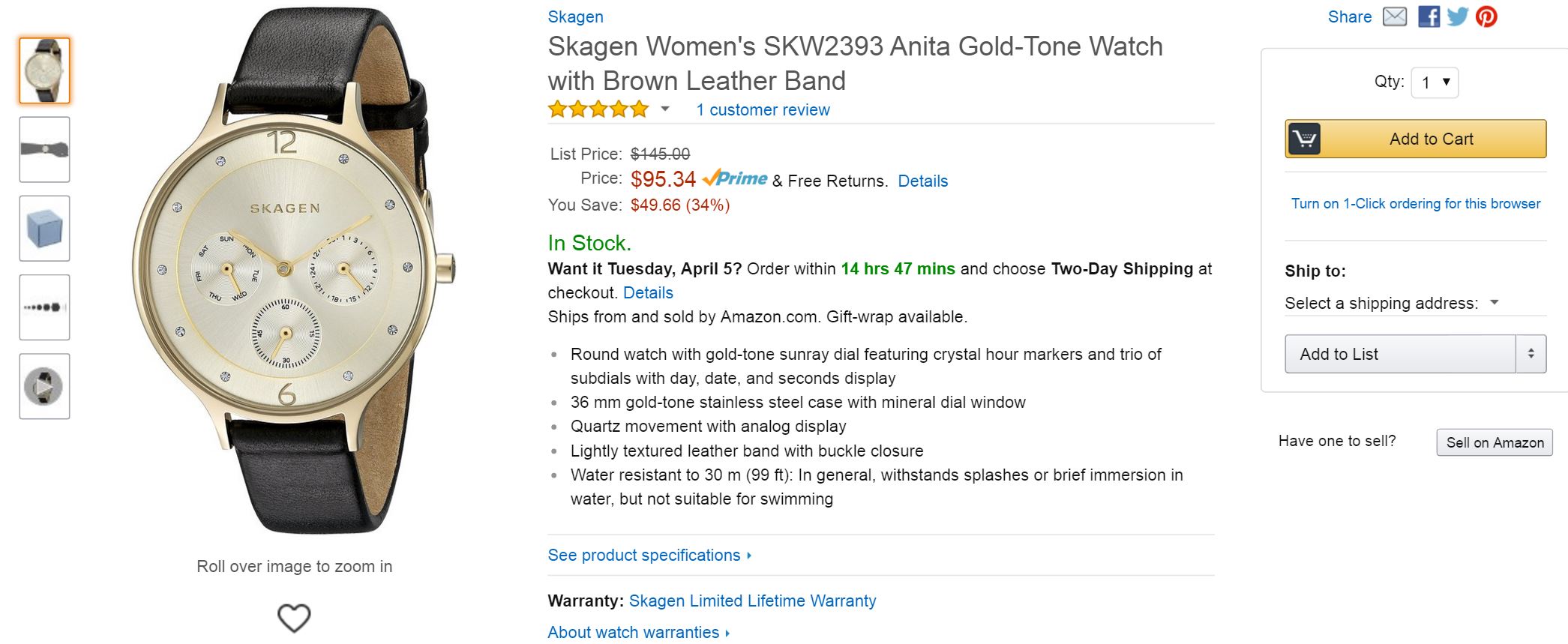The width and height of the screenshot is (1568, 644).
Task: View the watch band side thumbnail
Action: coord(44,149)
